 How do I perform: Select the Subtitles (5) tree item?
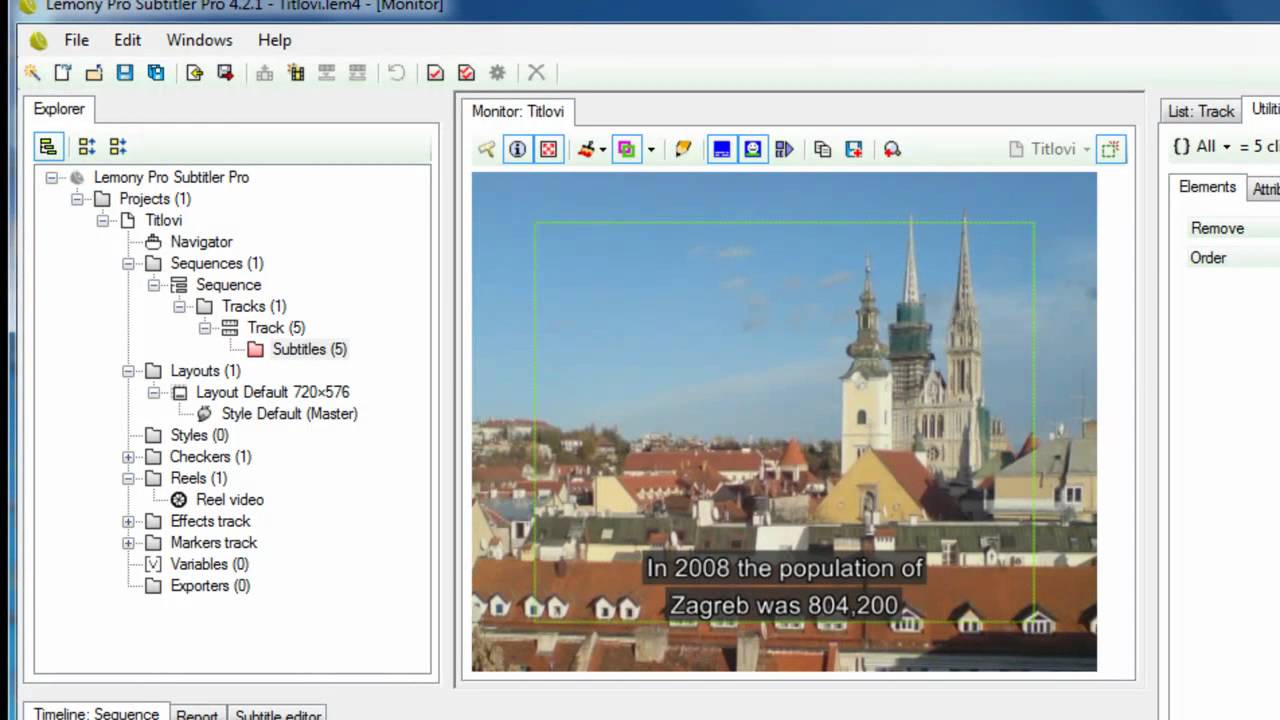[309, 349]
